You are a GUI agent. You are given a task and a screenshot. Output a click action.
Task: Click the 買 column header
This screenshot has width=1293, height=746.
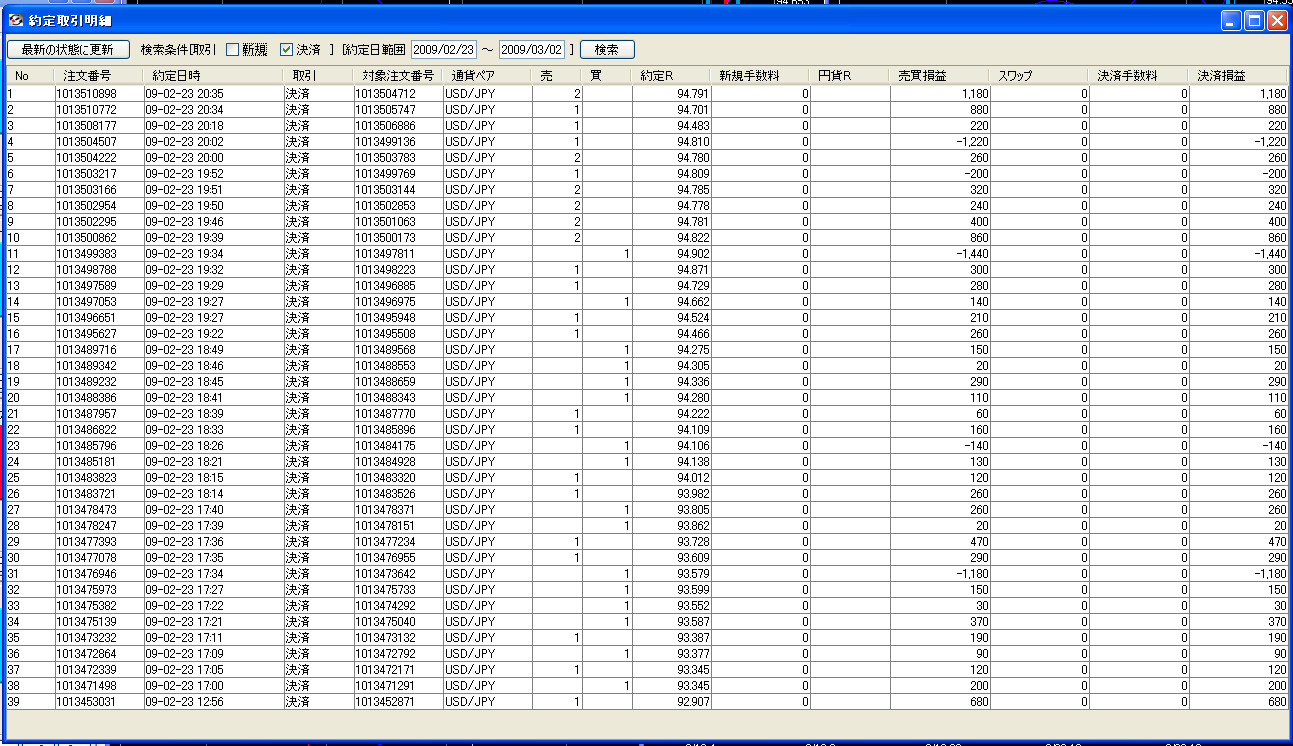tap(607, 76)
